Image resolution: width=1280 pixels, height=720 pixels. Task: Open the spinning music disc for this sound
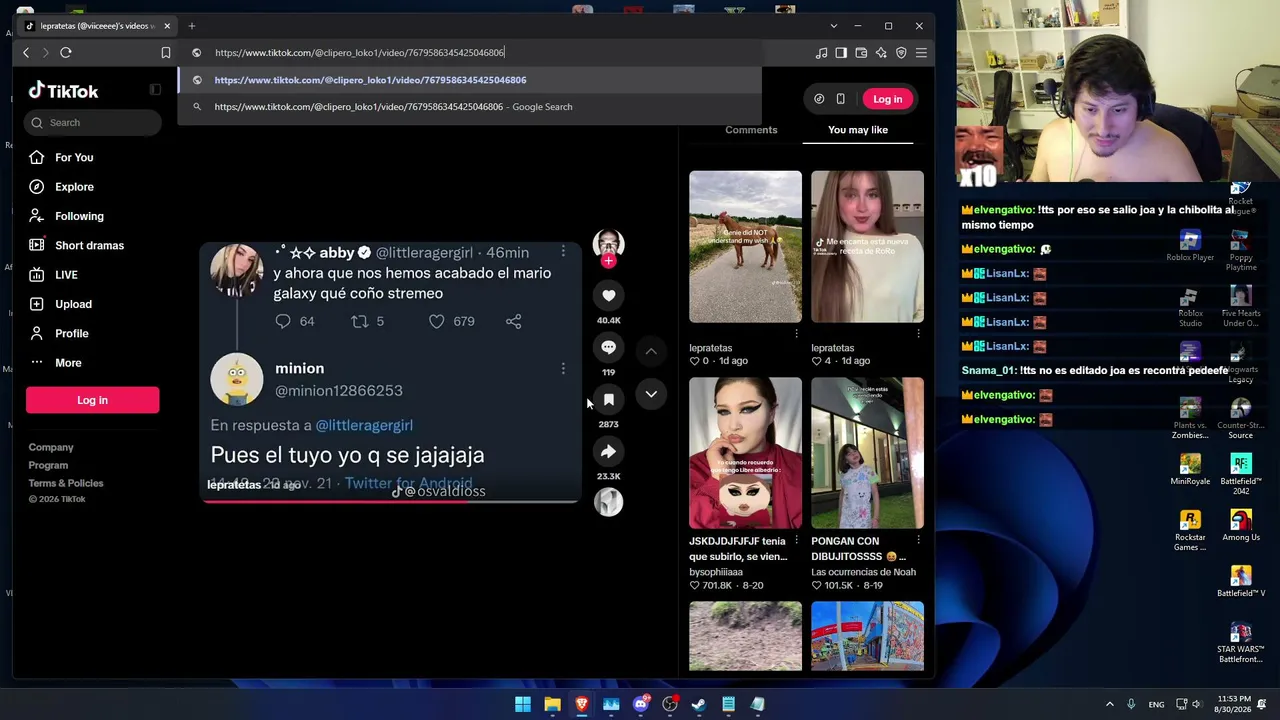608,502
